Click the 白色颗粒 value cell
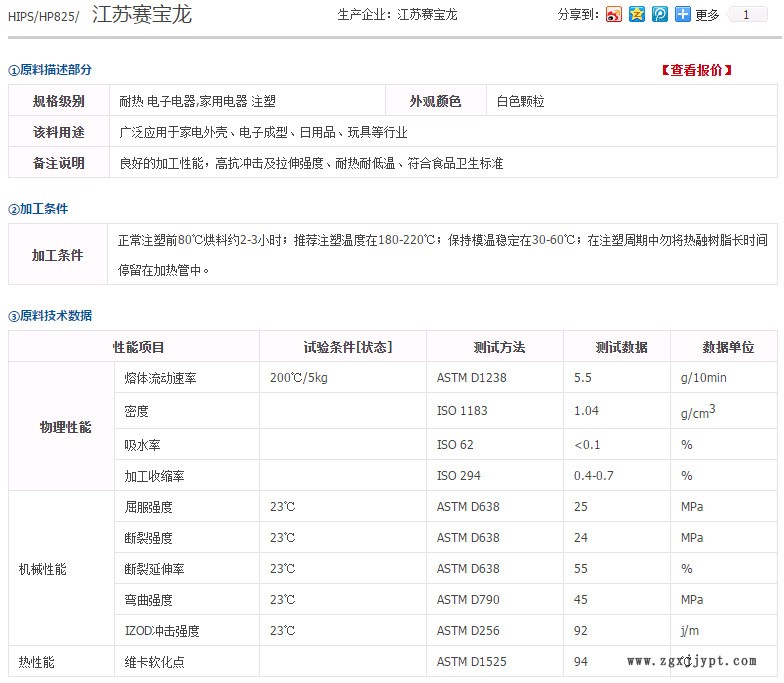Screen dimensions: 784x683 point(632,101)
